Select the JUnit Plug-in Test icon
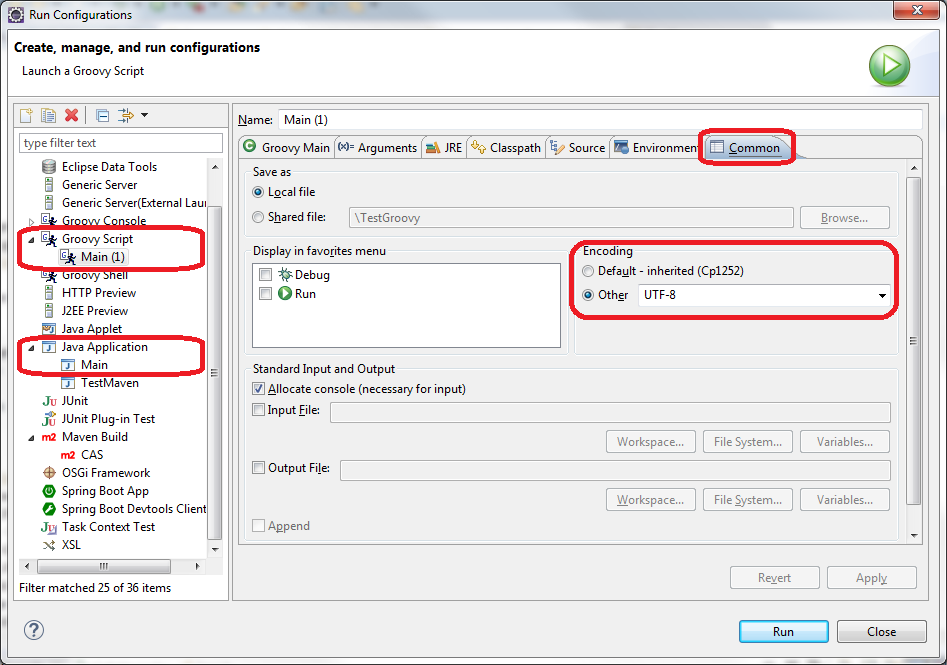This screenshot has width=947, height=665. pos(49,419)
